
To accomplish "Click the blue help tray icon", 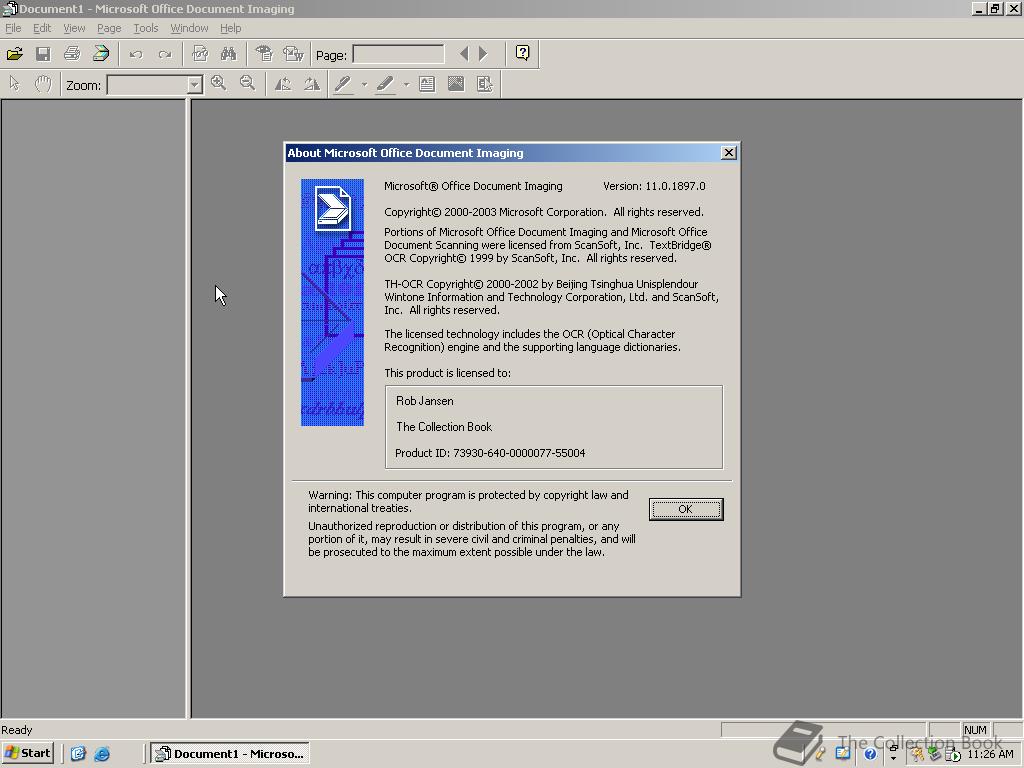I will 870,754.
